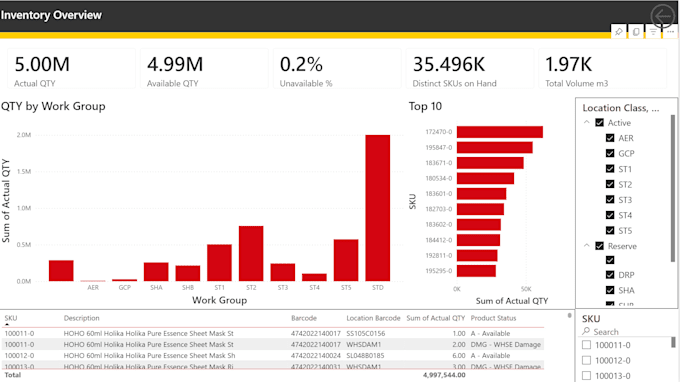This screenshot has width=680, height=382.
Task: Open the filter icon on slicer
Action: click(653, 32)
